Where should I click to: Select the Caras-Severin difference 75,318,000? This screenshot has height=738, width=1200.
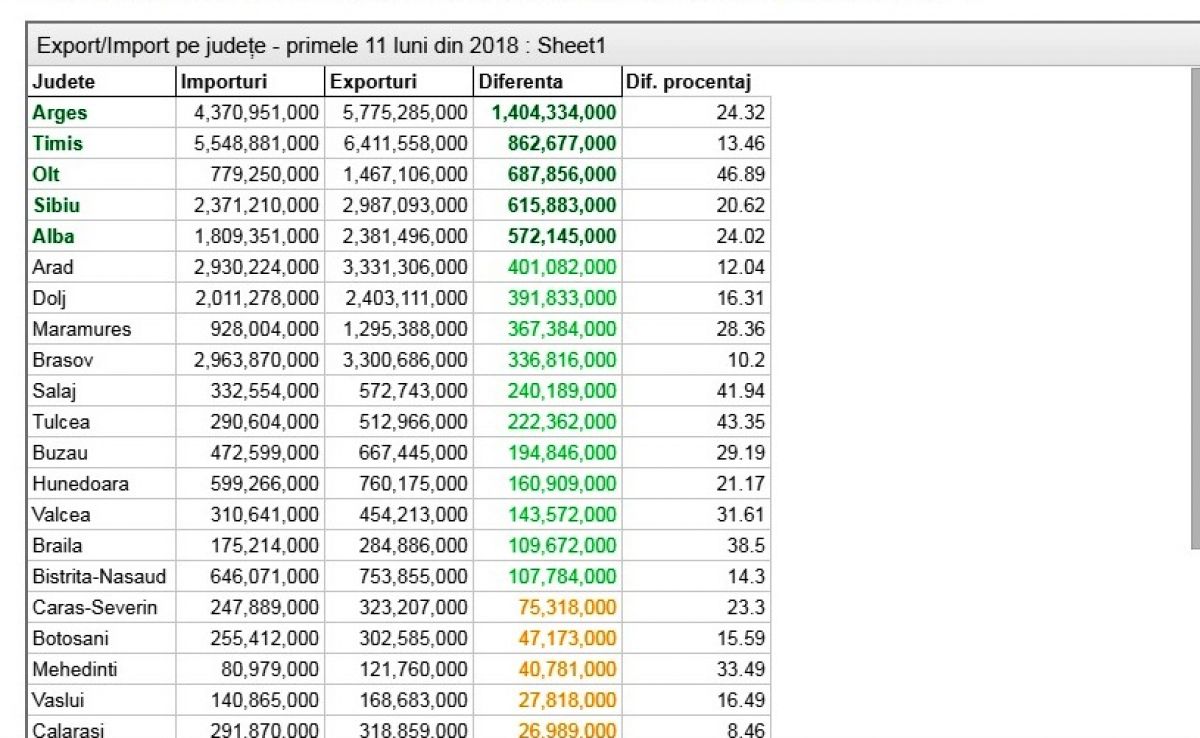(546, 608)
